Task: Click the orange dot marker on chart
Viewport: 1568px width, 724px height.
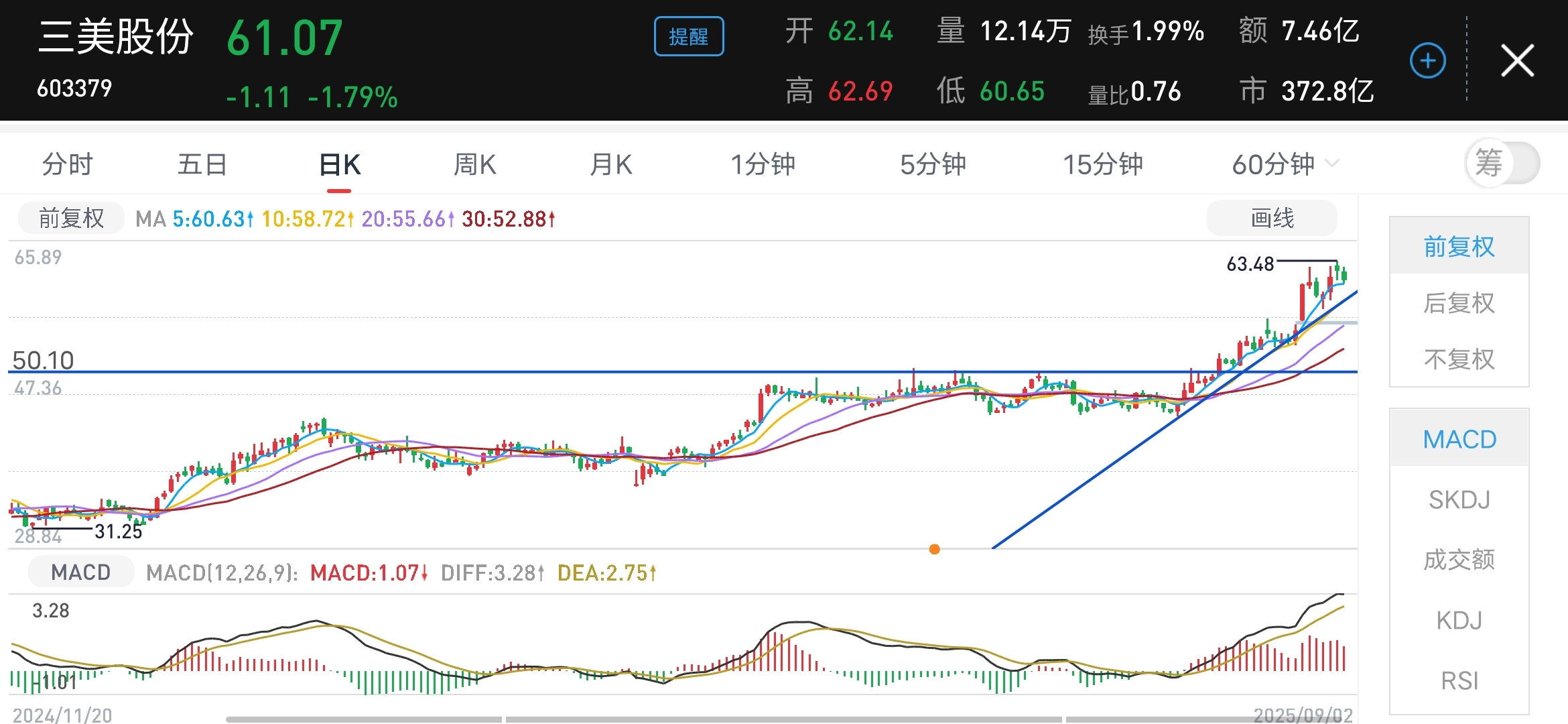Action: click(x=934, y=549)
